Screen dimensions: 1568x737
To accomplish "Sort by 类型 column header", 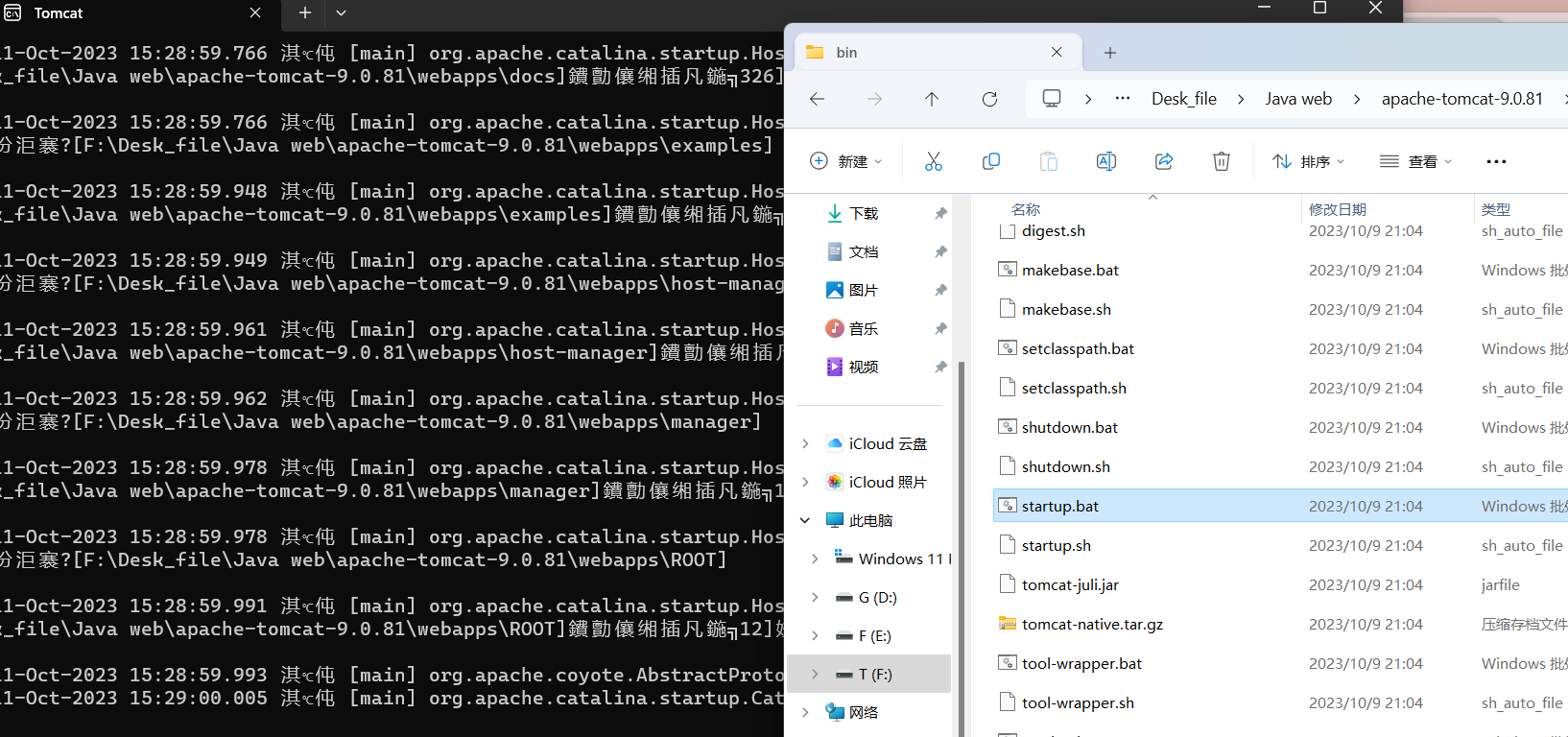I will [x=1496, y=208].
